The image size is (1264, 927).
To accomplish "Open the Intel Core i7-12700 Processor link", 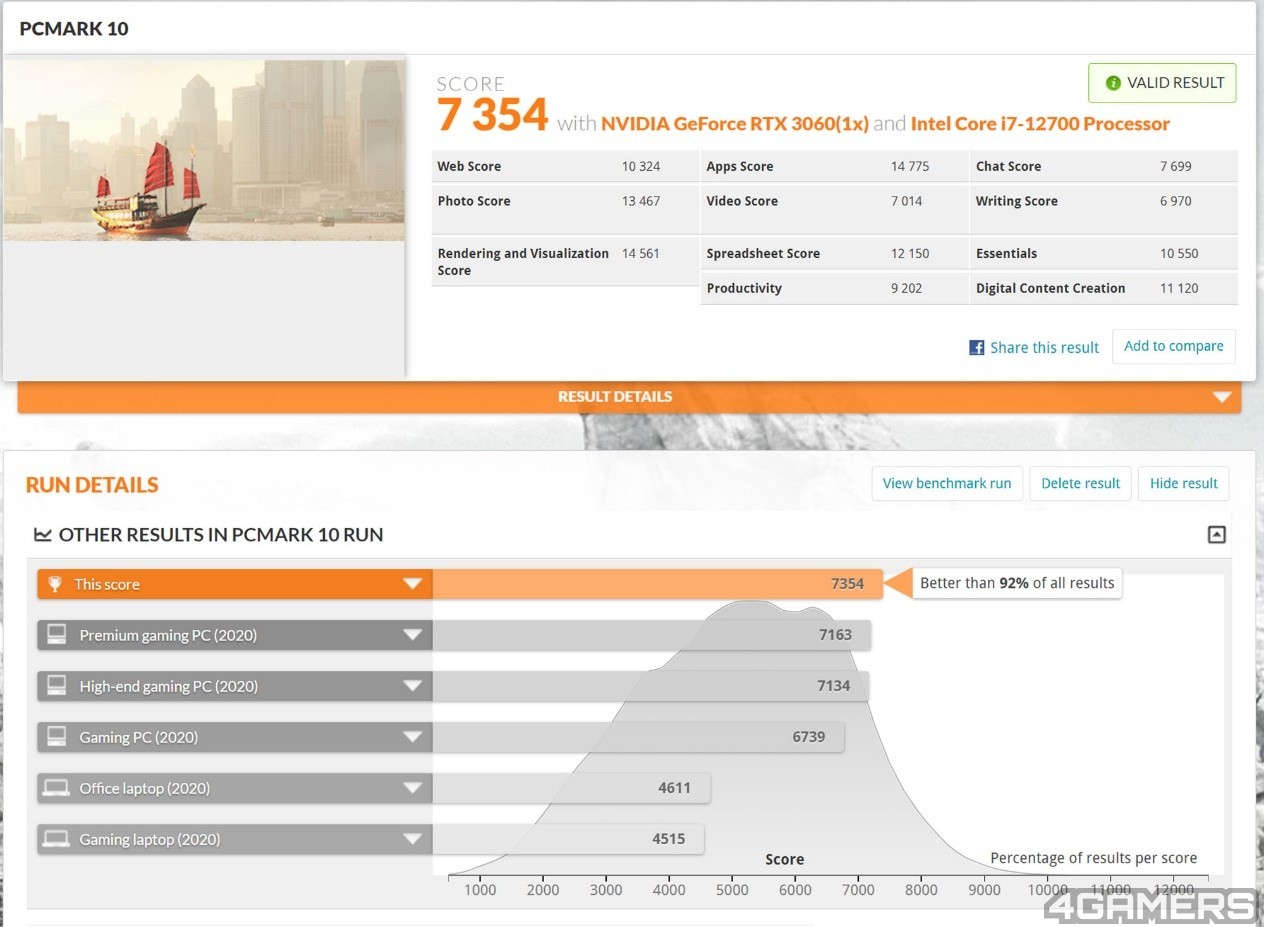I will [1040, 124].
